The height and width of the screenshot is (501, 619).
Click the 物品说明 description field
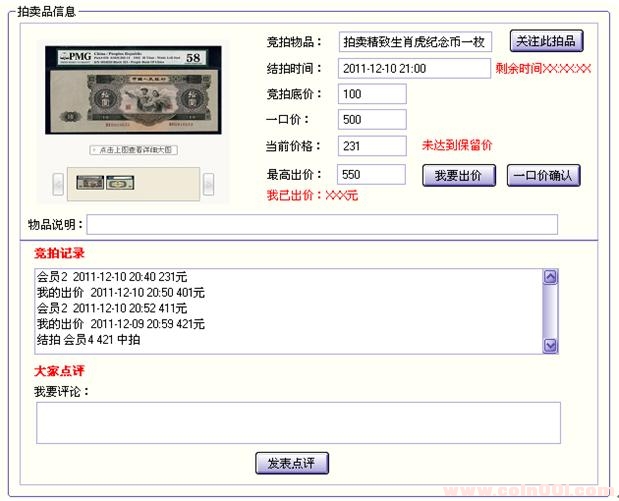pyautogui.click(x=321, y=224)
